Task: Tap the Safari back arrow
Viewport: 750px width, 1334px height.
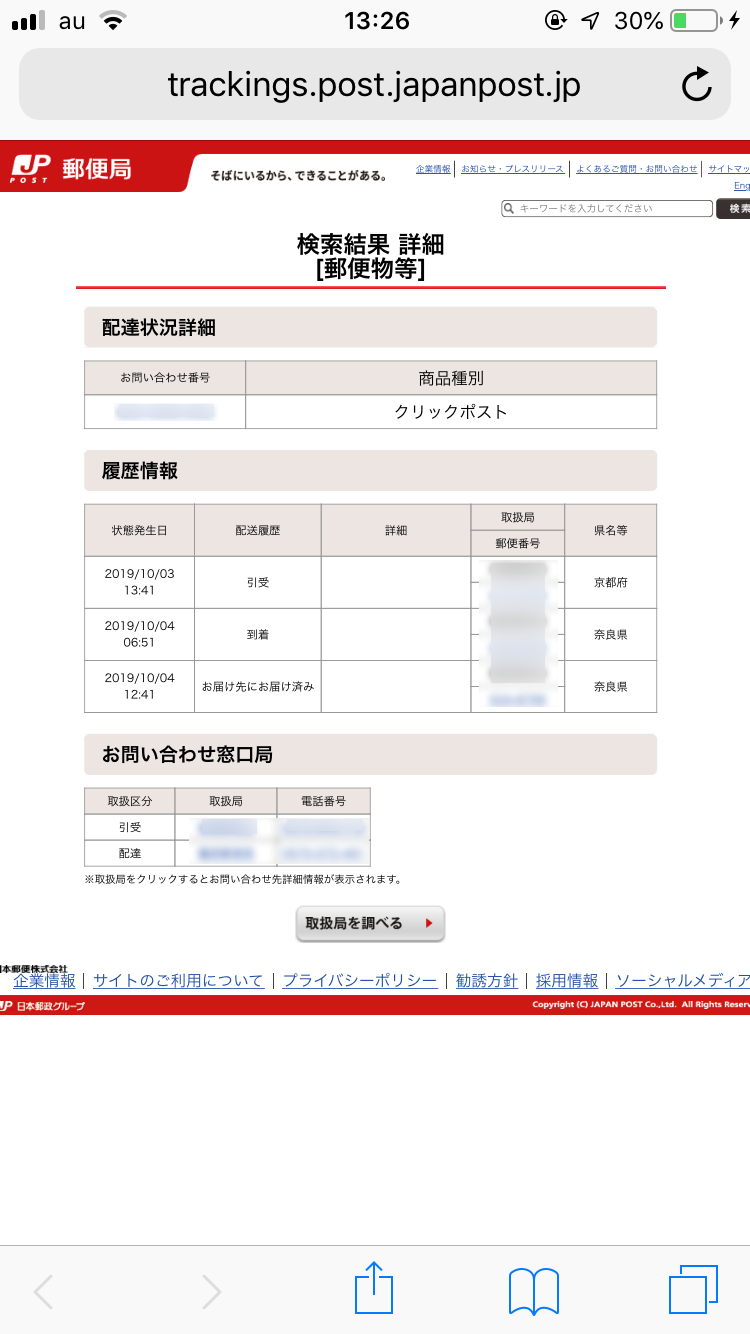Action: coord(44,1291)
